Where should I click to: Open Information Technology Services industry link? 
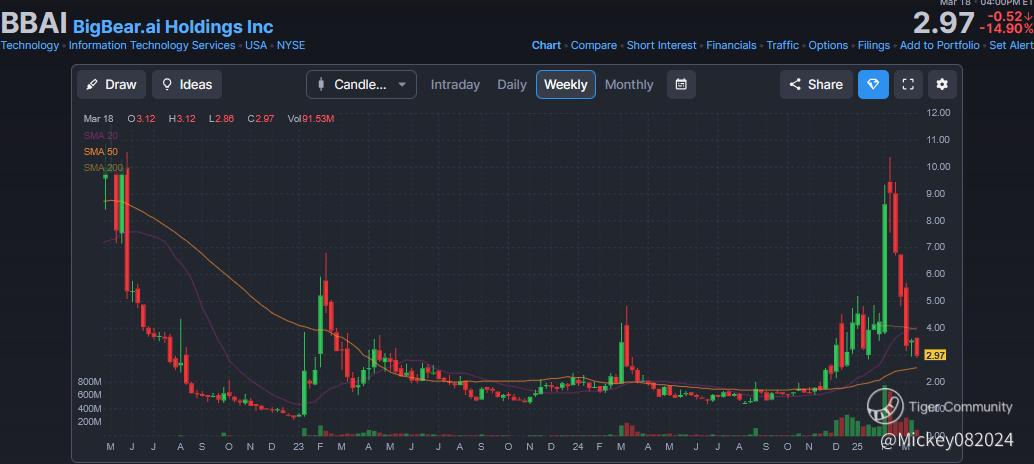(x=152, y=45)
